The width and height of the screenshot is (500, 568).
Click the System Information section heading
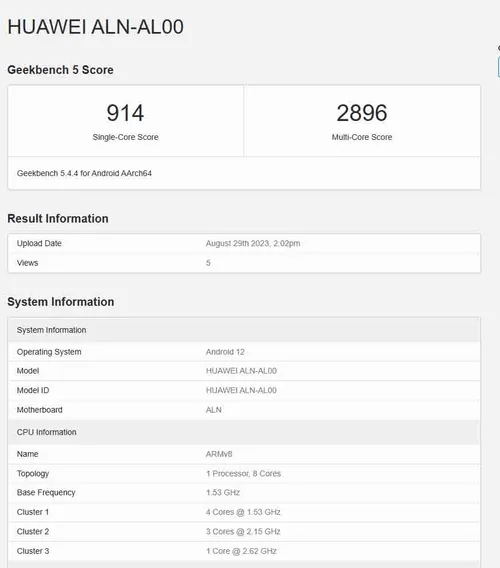pos(61,302)
